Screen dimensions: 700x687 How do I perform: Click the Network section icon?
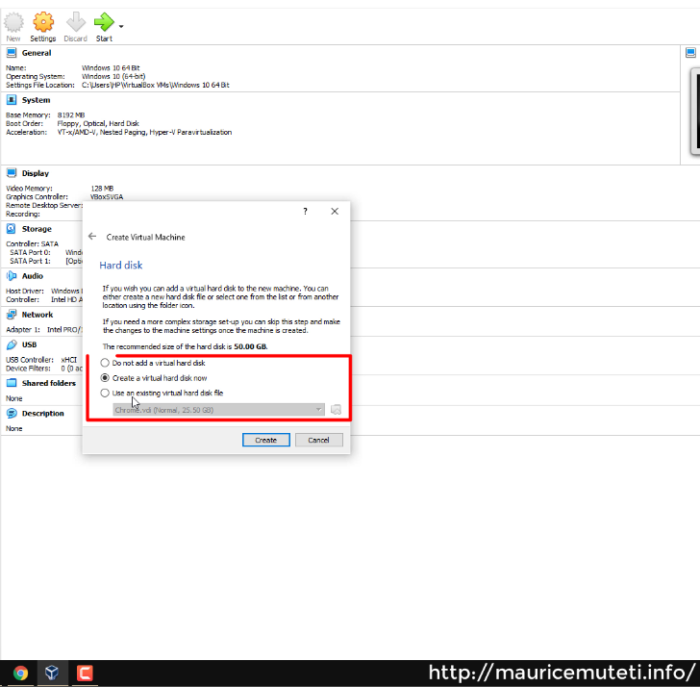pos(11,315)
